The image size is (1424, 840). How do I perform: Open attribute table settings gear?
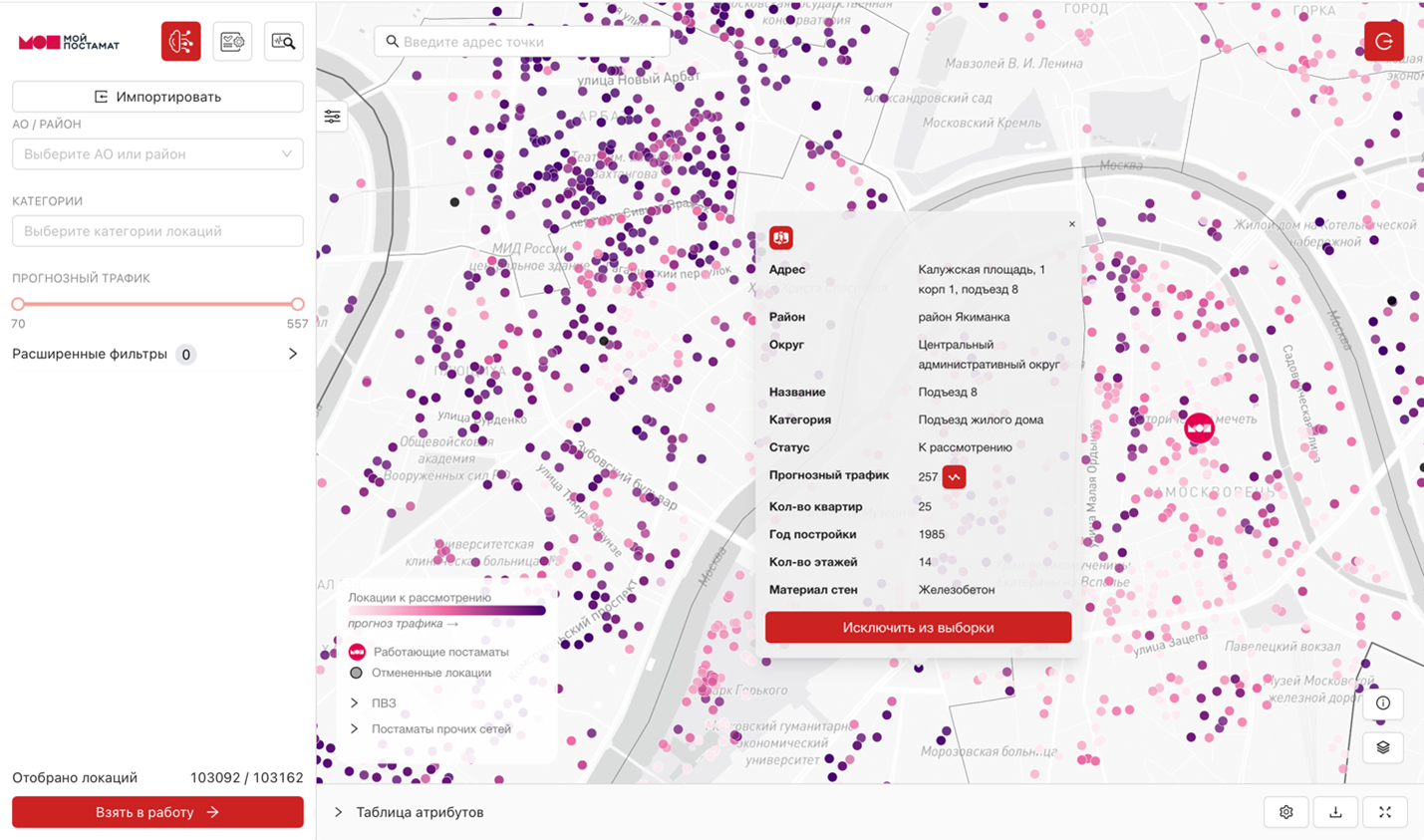(1286, 812)
